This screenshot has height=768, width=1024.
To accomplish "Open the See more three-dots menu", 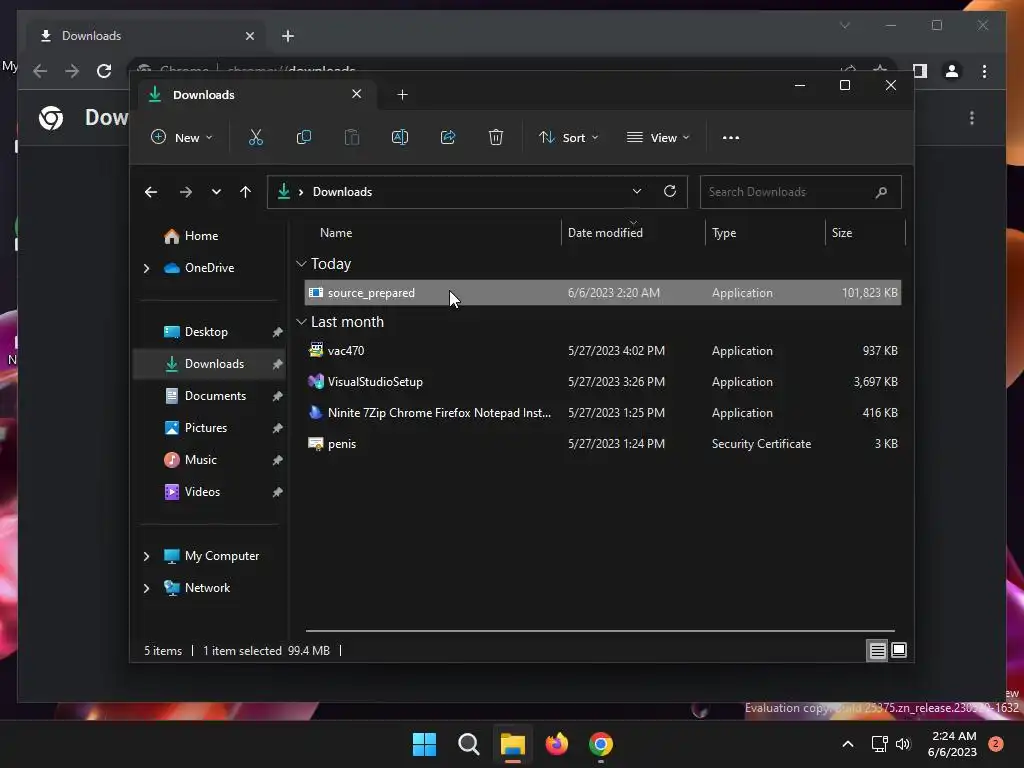I will point(731,138).
